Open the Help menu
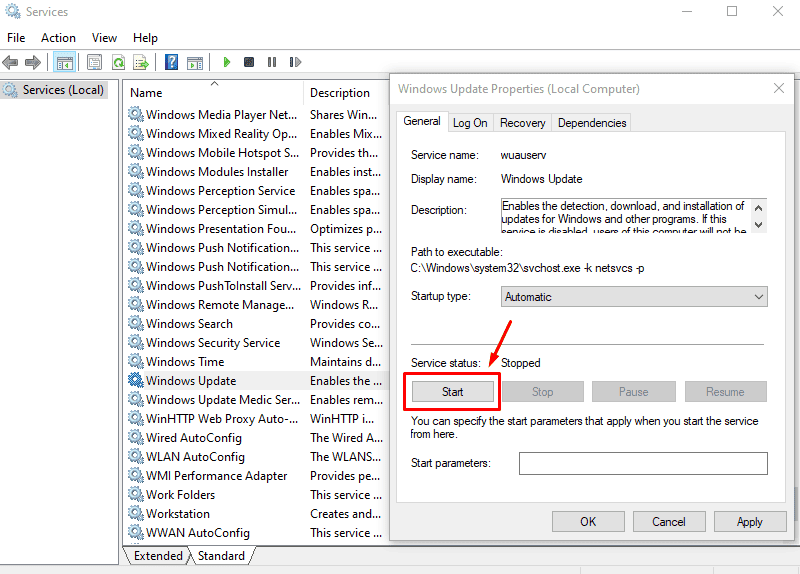Image resolution: width=800 pixels, height=574 pixels. pos(145,38)
